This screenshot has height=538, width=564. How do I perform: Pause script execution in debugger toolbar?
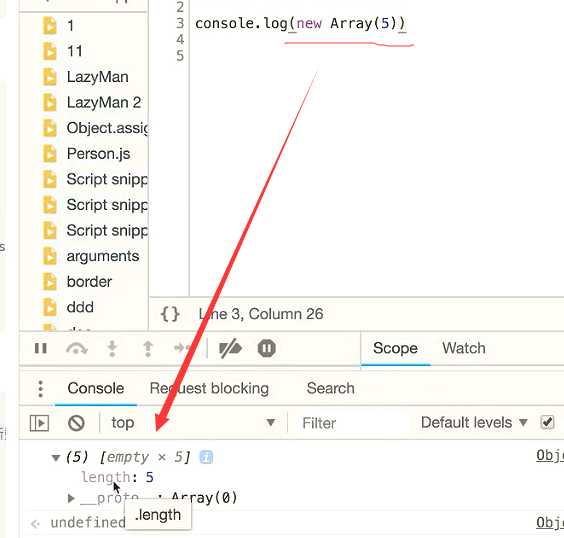[x=41, y=348]
